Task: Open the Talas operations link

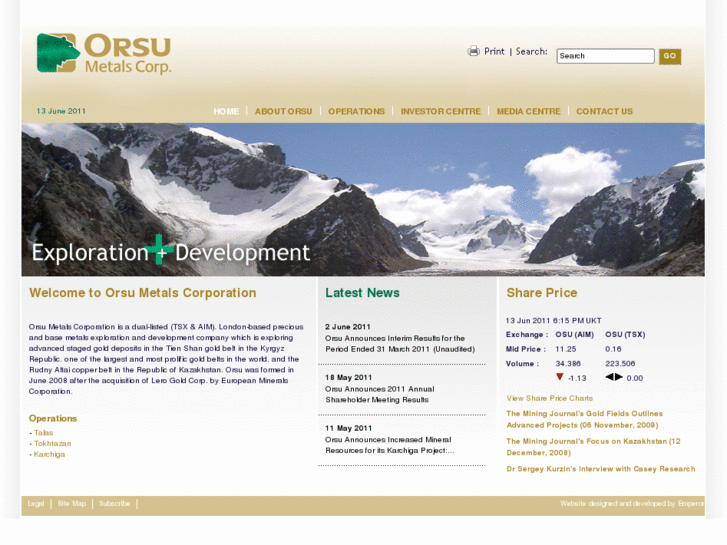Action: 44,433
